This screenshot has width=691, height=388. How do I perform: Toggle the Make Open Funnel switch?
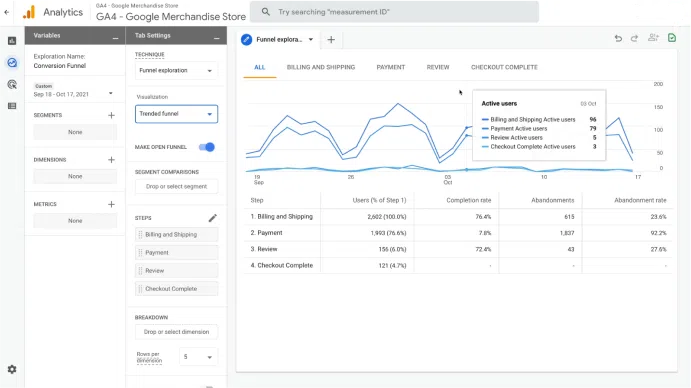point(207,147)
